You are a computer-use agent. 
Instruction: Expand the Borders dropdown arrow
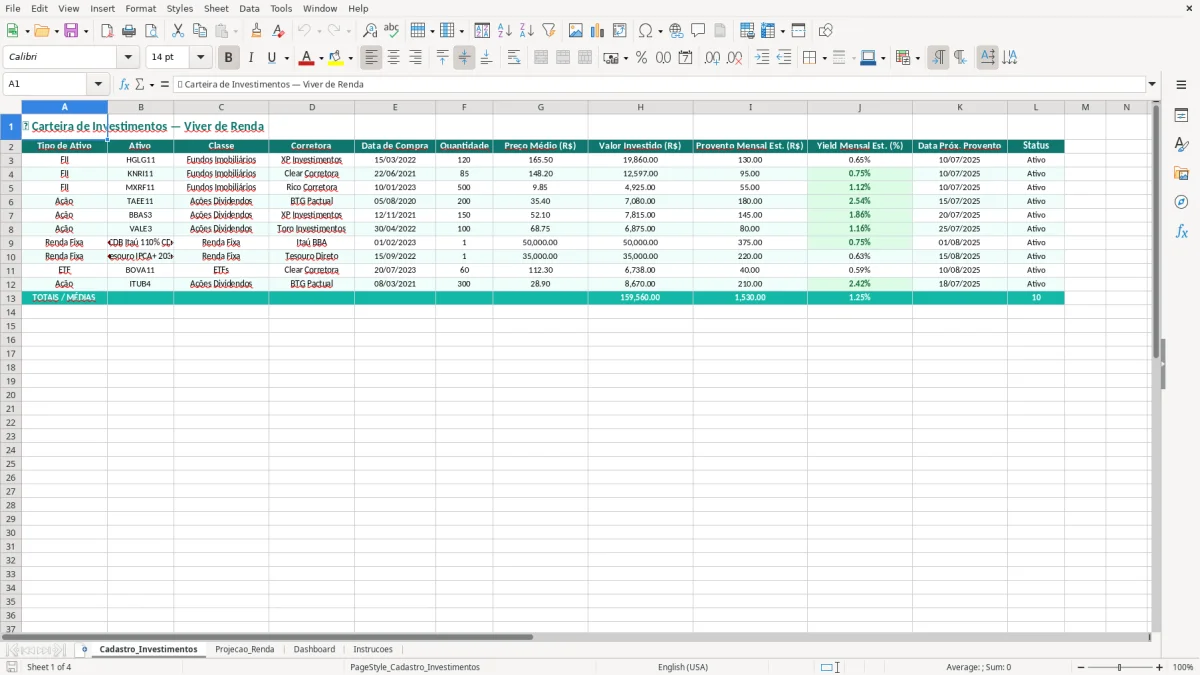coord(825,58)
